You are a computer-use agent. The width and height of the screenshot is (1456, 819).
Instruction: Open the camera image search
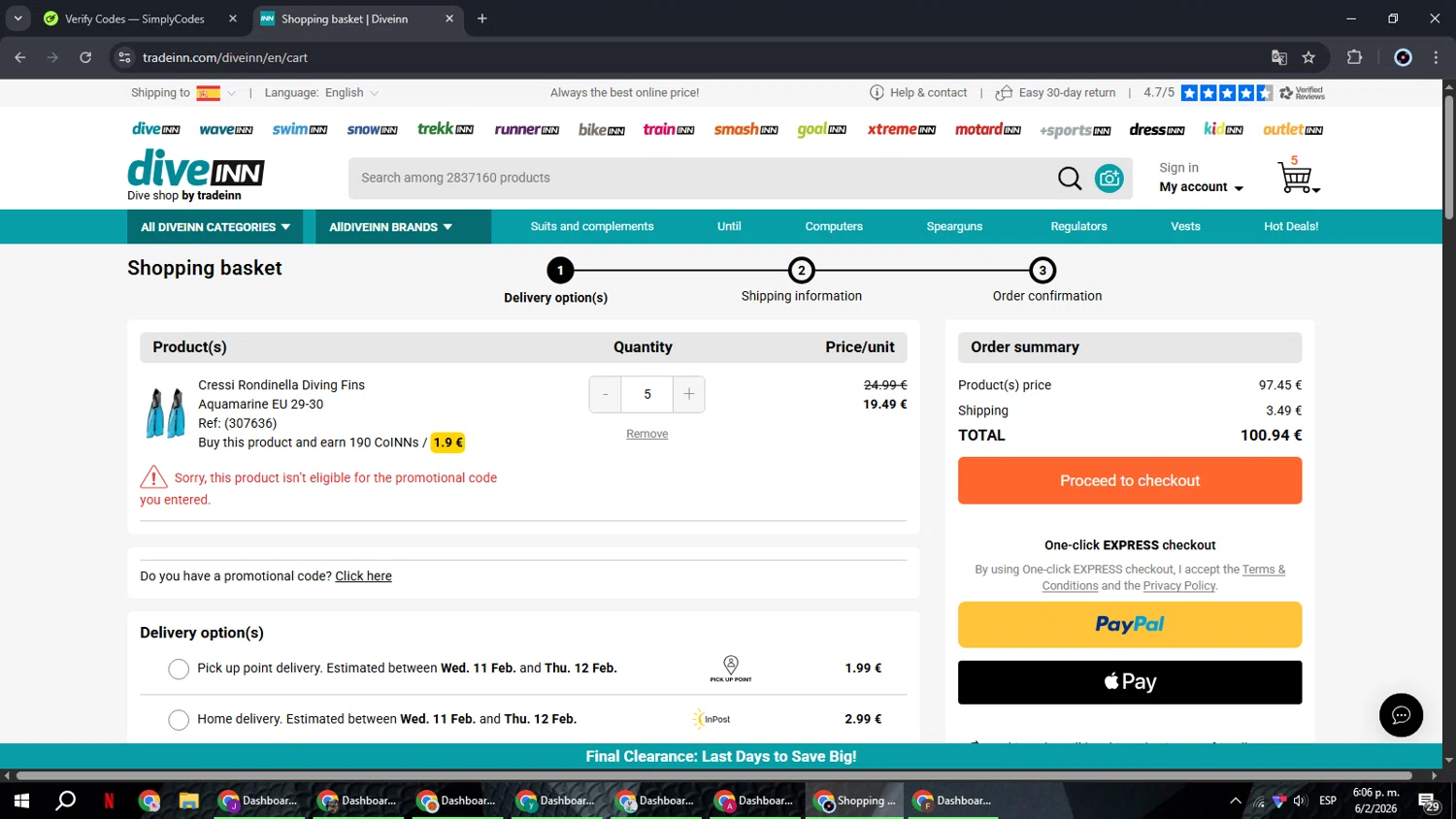click(x=1109, y=179)
